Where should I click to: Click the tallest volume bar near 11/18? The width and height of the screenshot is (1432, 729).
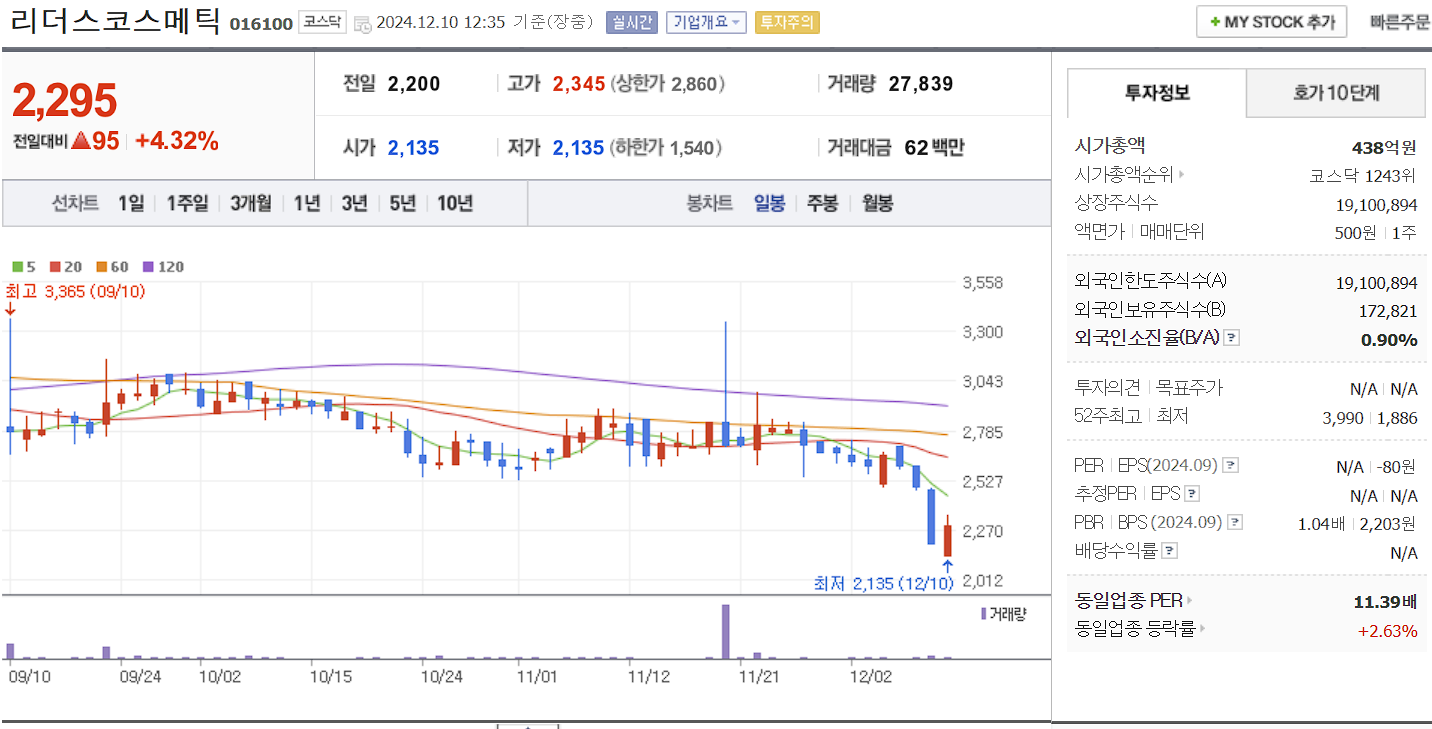(x=726, y=630)
